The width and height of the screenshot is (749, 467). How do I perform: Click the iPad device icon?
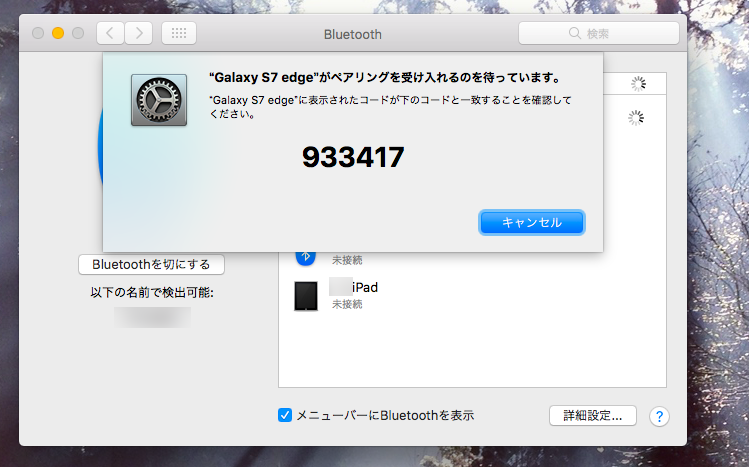click(x=306, y=296)
